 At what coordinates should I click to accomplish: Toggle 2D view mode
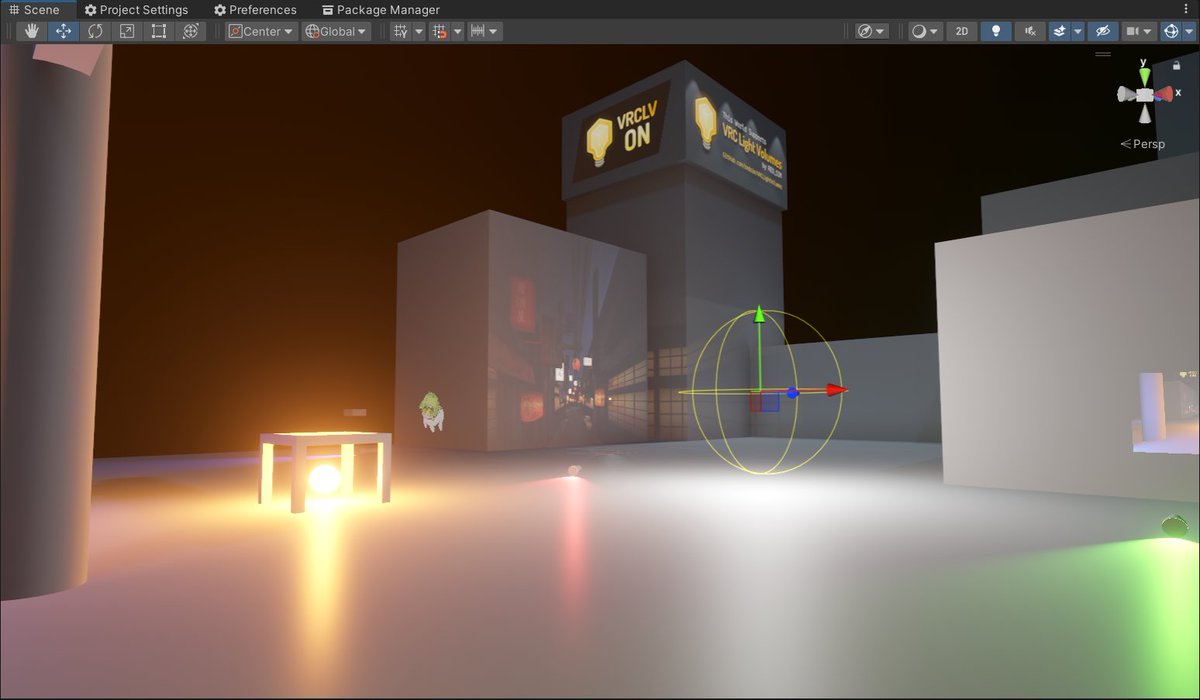[962, 31]
